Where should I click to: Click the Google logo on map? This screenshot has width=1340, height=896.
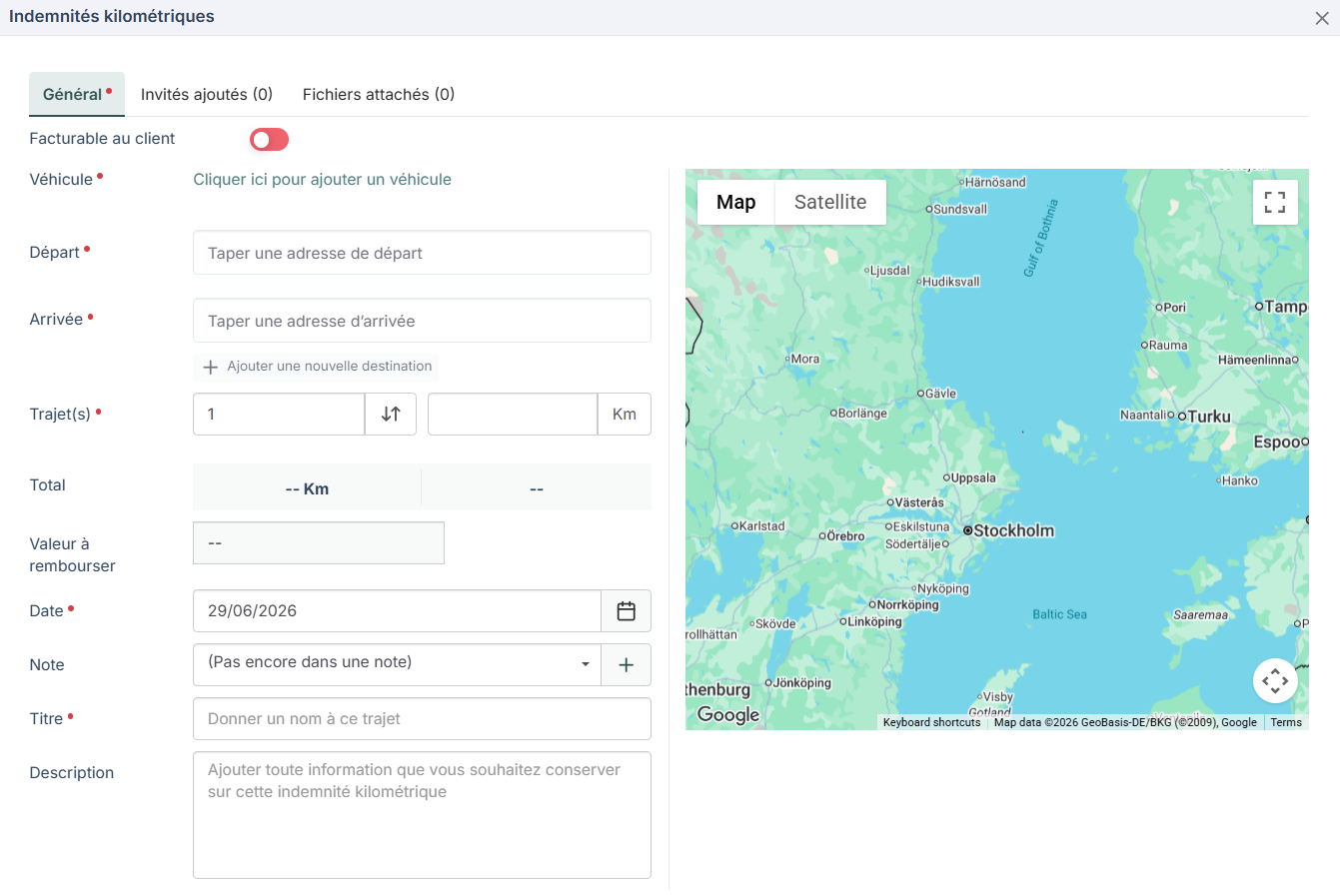point(728,714)
